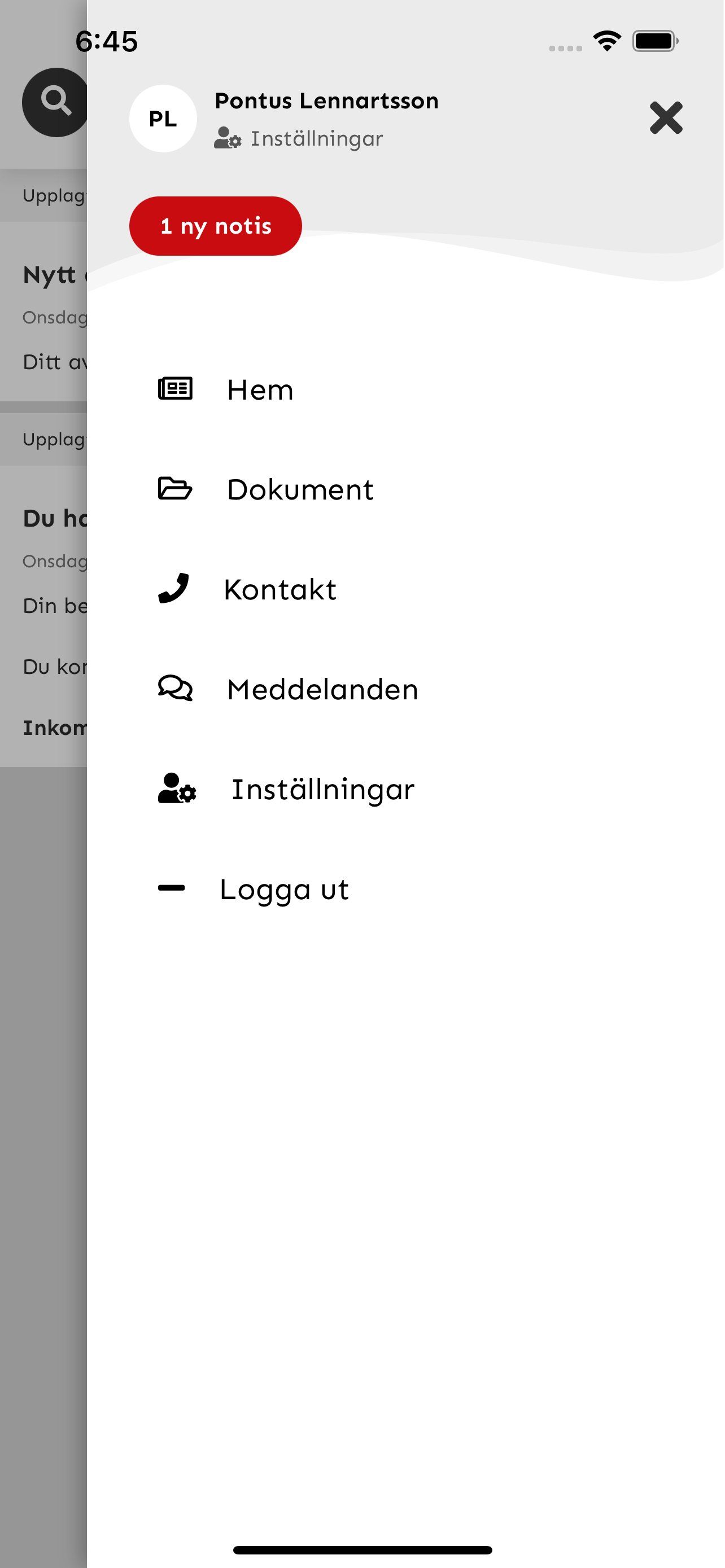Open Meddelanden in the menu
This screenshot has height=1568, width=725.
(322, 690)
